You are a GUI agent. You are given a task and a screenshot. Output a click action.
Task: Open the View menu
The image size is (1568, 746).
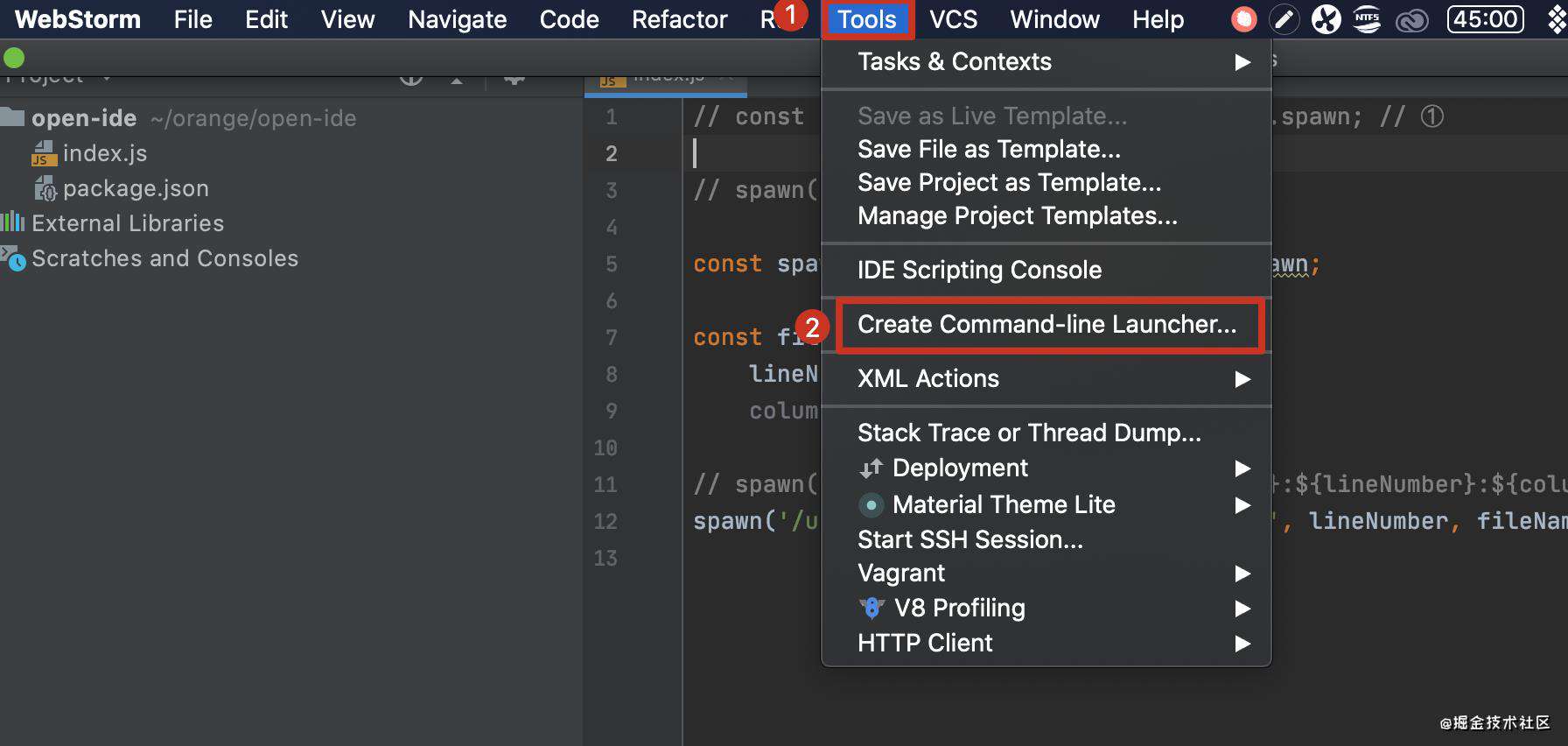pyautogui.click(x=347, y=19)
